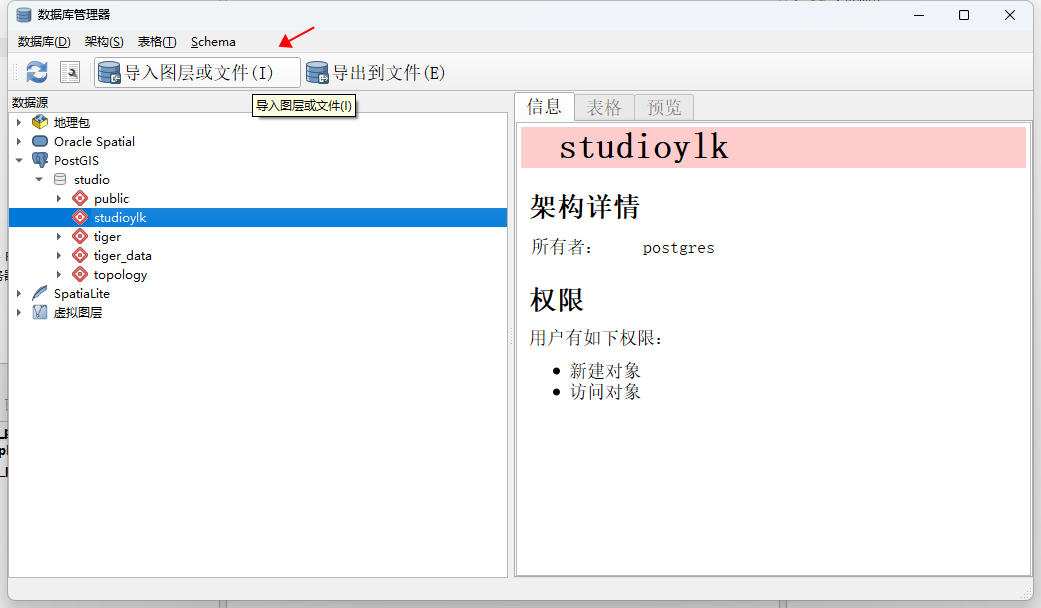
Task: Expand the 地理包 tree node
Action: coord(19,122)
